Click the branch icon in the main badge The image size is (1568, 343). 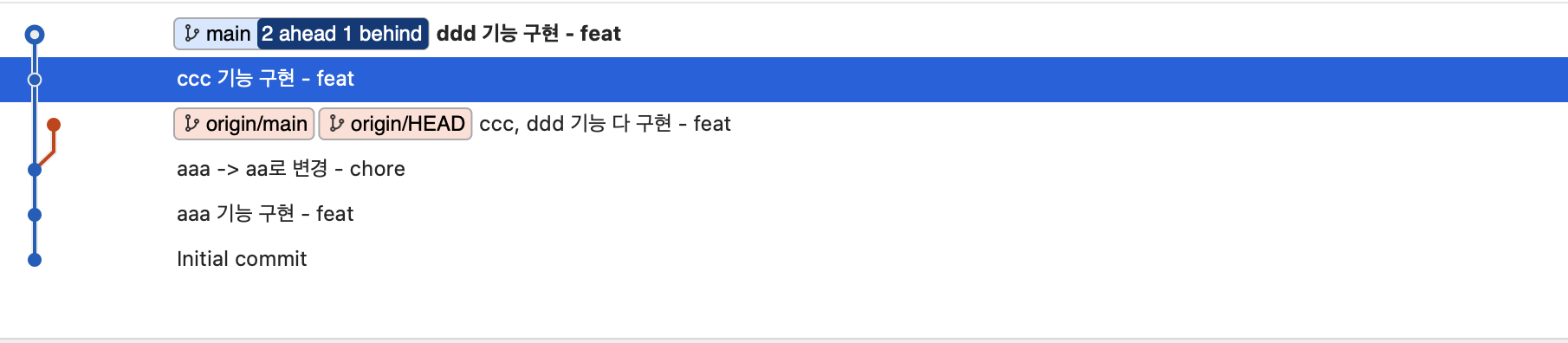click(x=191, y=34)
